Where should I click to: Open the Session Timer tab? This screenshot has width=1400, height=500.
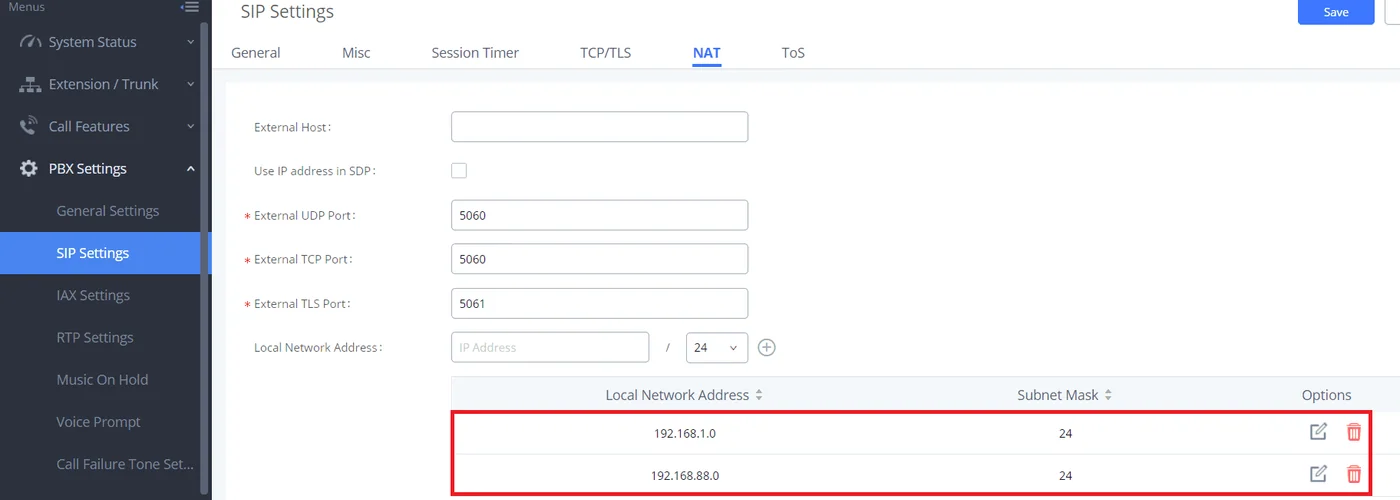[x=475, y=52]
